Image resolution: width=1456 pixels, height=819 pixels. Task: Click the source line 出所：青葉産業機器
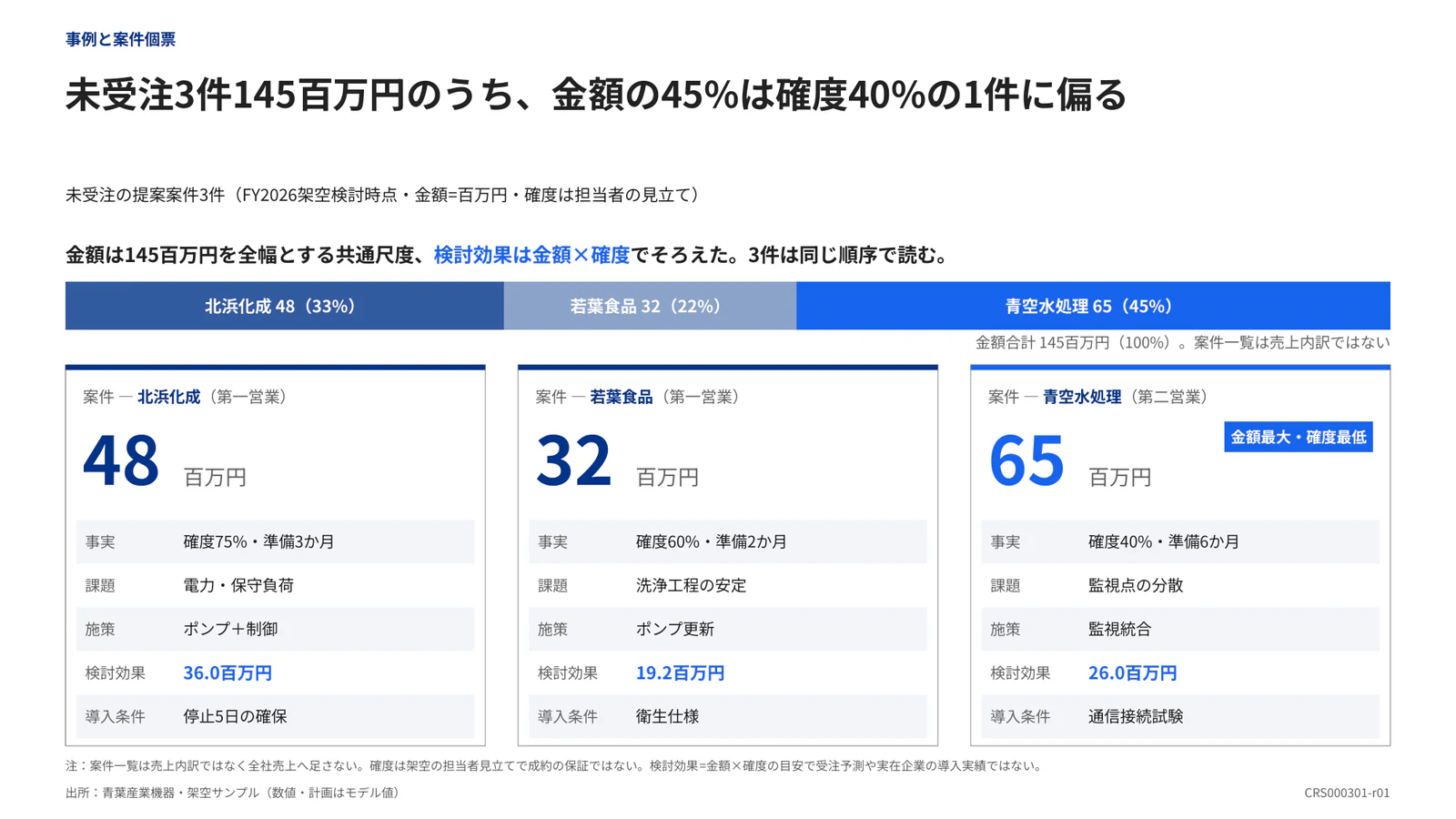[x=233, y=793]
